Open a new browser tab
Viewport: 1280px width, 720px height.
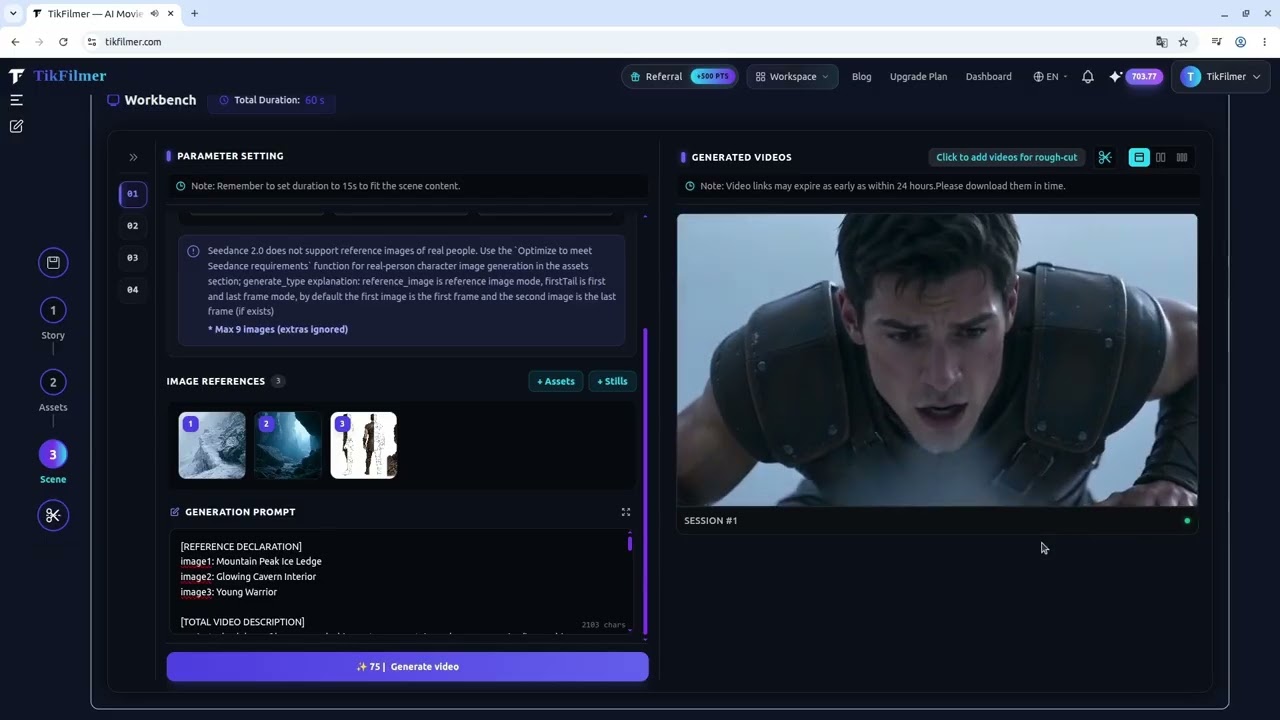(x=194, y=14)
